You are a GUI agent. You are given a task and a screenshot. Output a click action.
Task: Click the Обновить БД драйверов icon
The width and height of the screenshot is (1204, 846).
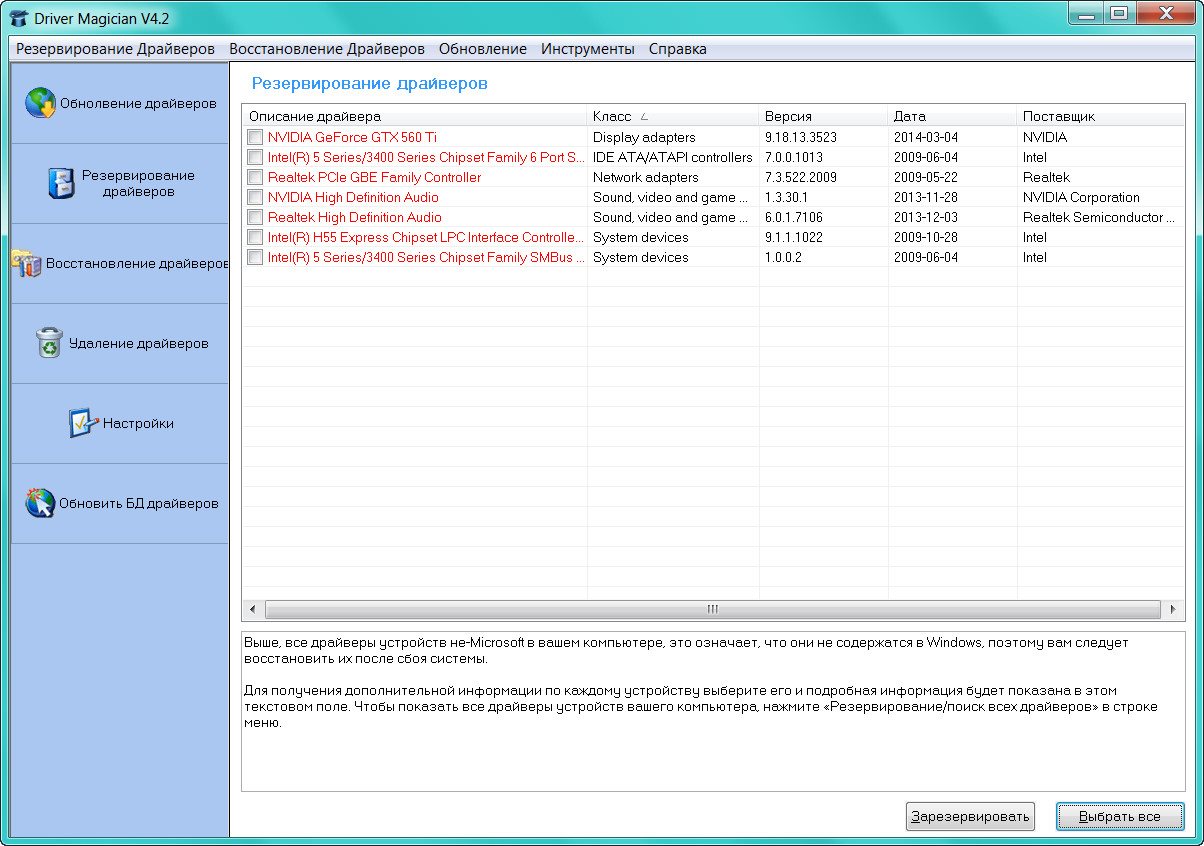[40, 503]
